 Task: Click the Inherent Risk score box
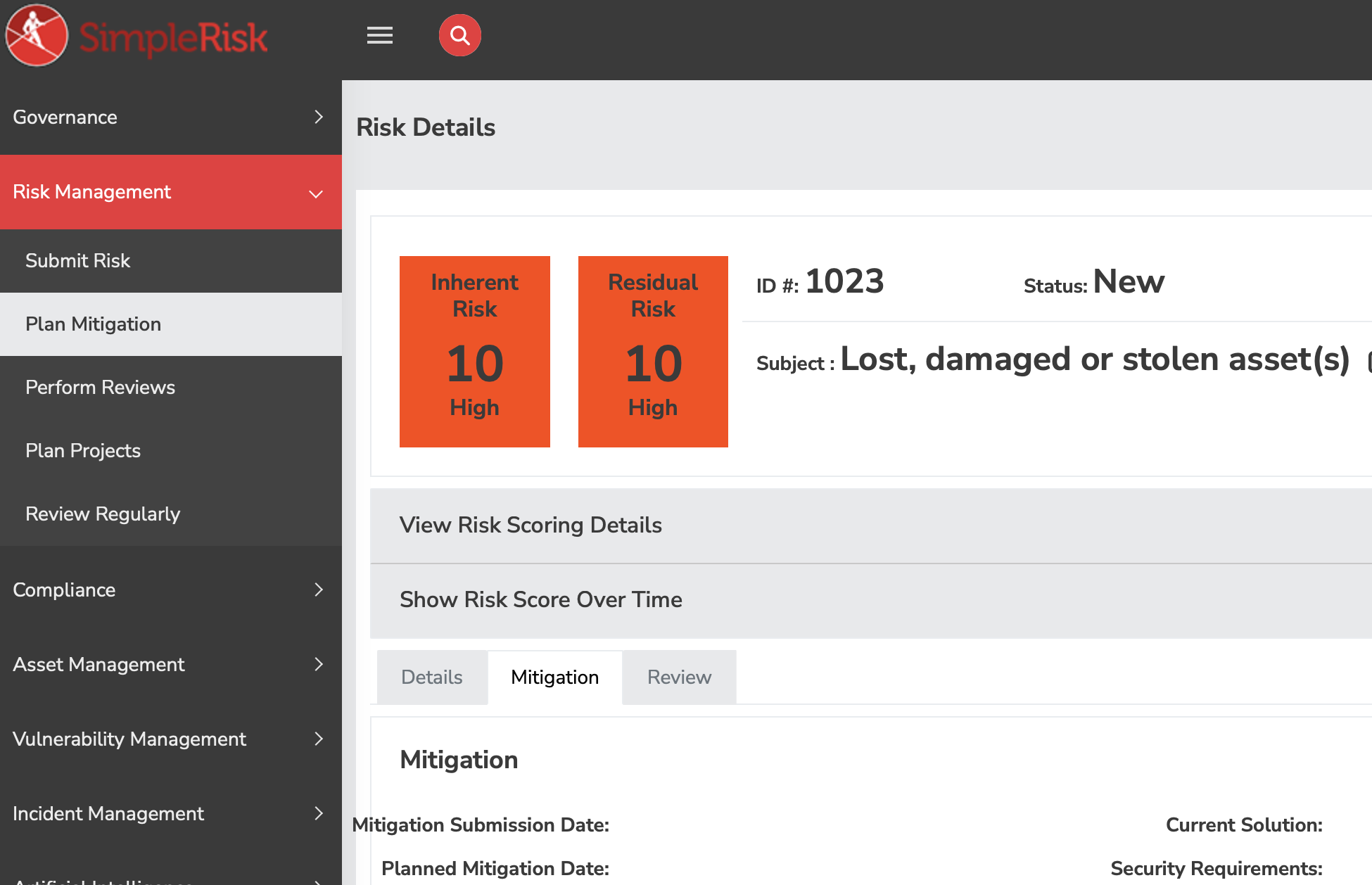[x=475, y=352]
